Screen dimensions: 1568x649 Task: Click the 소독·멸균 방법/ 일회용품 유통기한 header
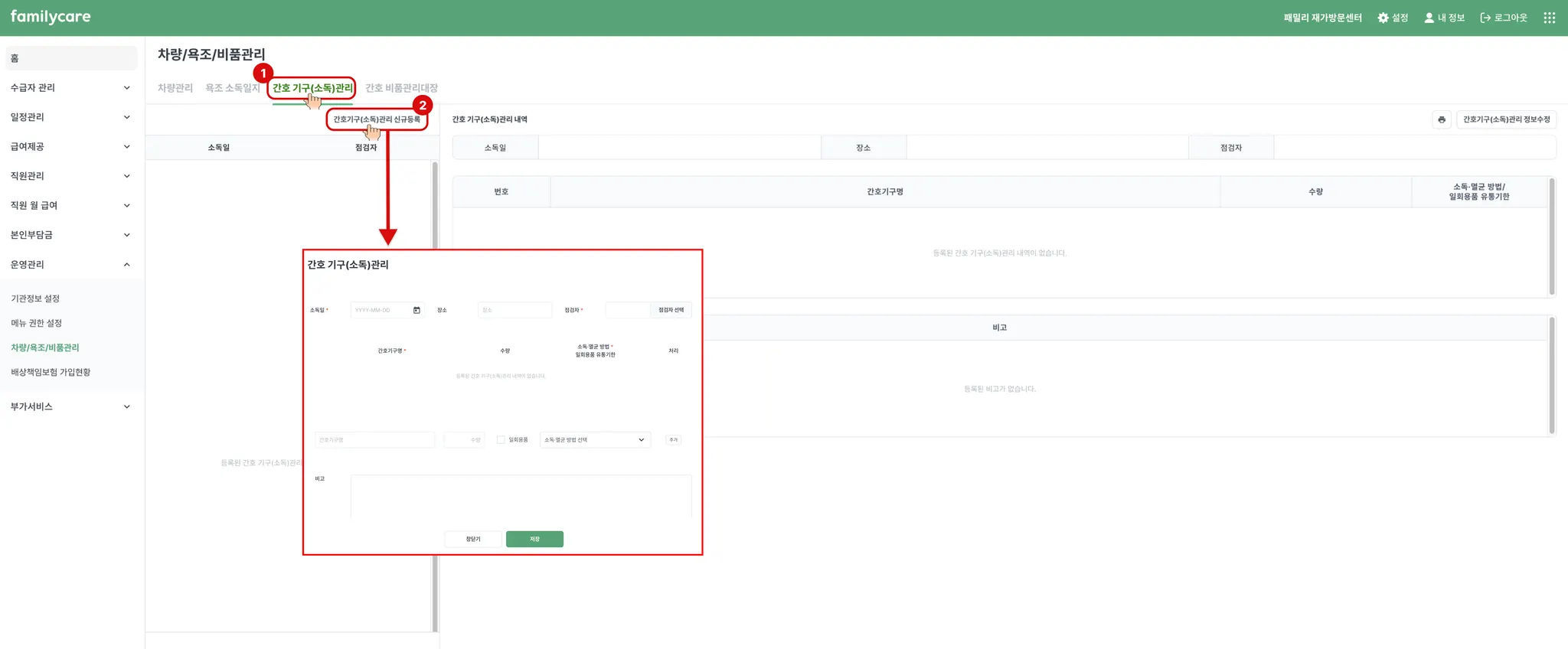tap(1479, 192)
